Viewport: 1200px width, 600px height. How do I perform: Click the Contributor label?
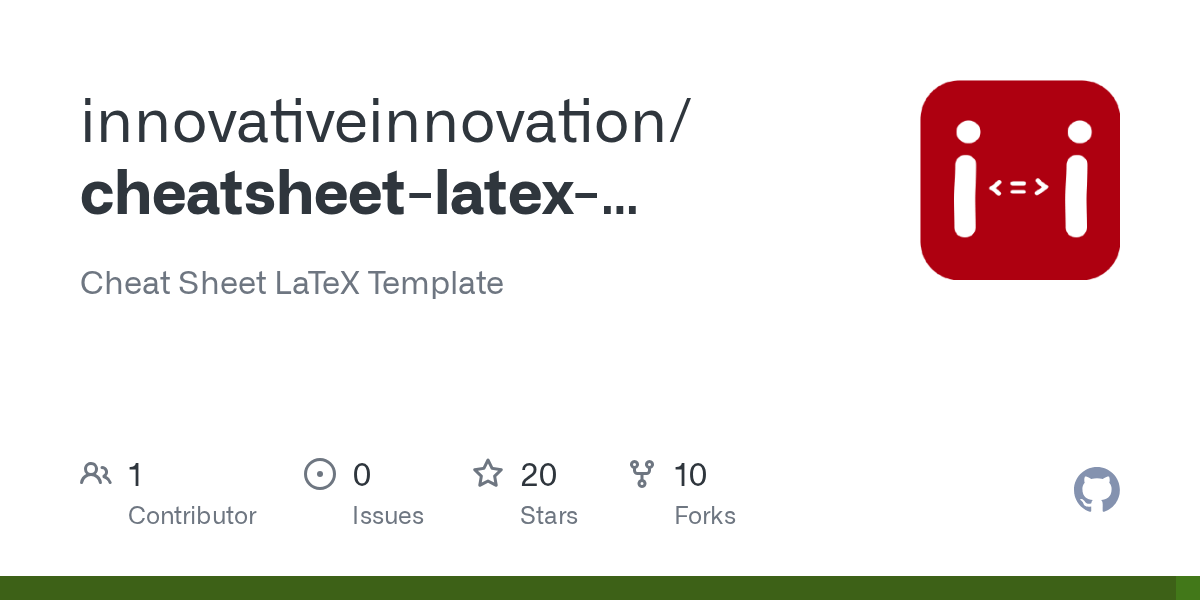tap(192, 516)
